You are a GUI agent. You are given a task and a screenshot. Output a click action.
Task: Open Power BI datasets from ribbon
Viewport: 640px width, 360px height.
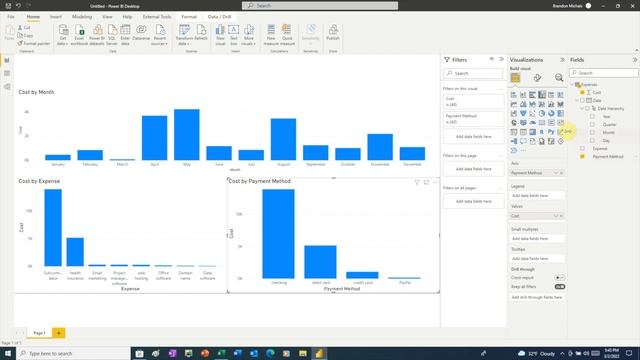pos(97,35)
